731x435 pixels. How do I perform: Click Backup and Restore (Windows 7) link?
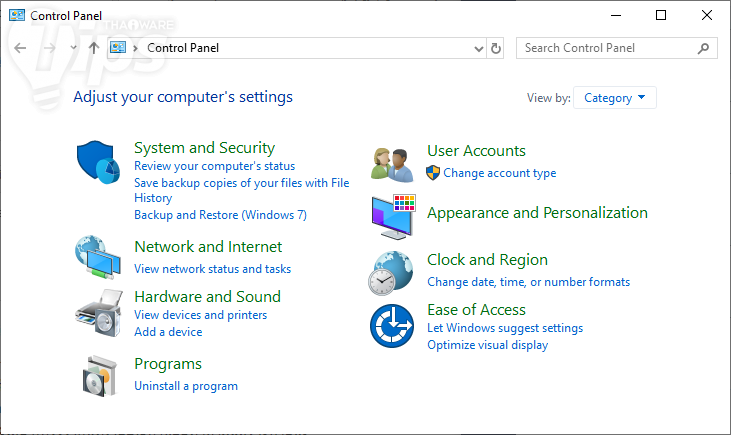click(220, 215)
